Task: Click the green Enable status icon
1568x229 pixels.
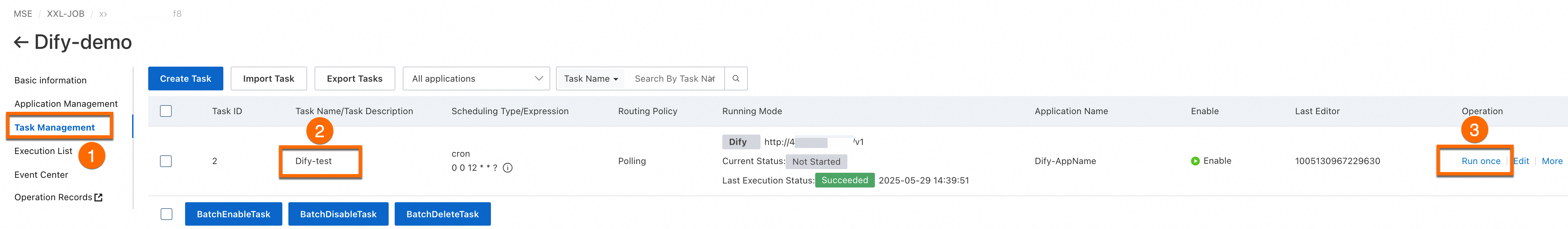Action: [1195, 161]
